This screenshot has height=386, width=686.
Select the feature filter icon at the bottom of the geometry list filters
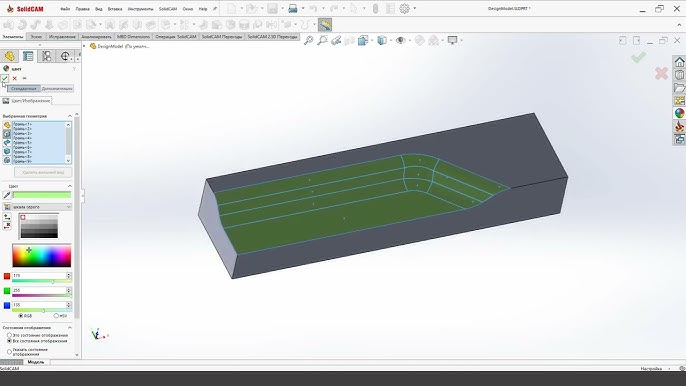coord(7,160)
